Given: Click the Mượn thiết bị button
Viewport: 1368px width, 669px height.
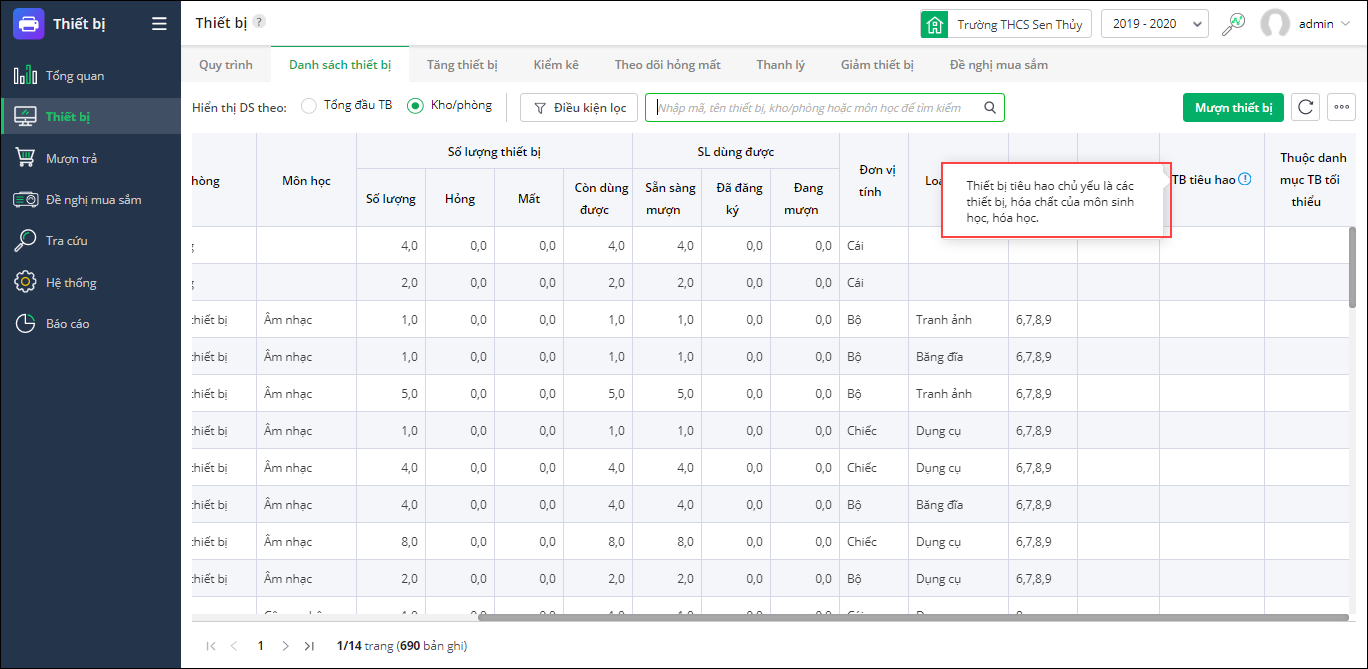Looking at the screenshot, I should 1233,108.
